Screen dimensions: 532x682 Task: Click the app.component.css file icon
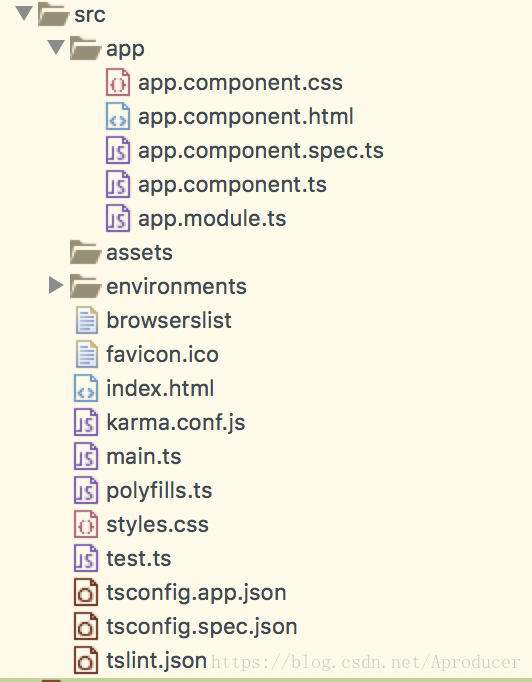click(x=118, y=82)
